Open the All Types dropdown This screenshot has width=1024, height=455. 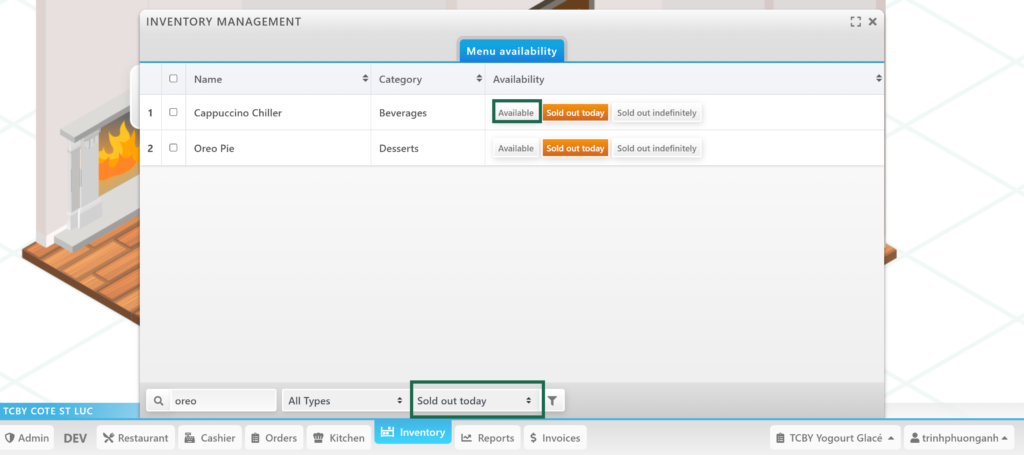[x=343, y=400]
